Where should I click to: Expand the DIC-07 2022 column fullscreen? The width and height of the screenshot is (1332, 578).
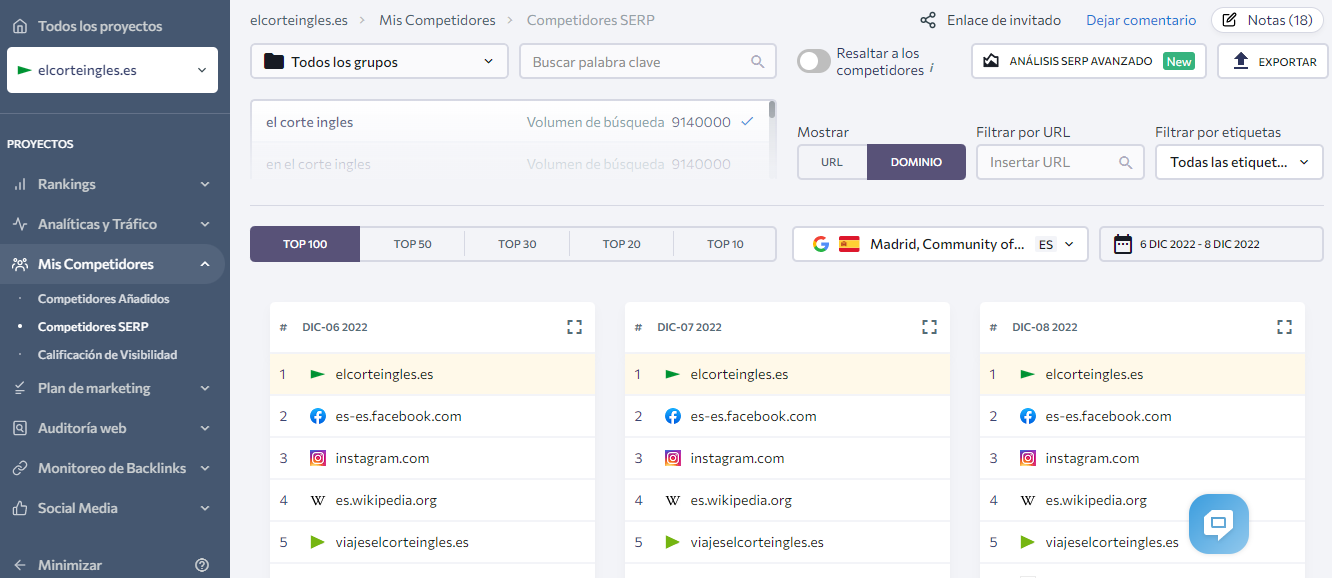(929, 327)
